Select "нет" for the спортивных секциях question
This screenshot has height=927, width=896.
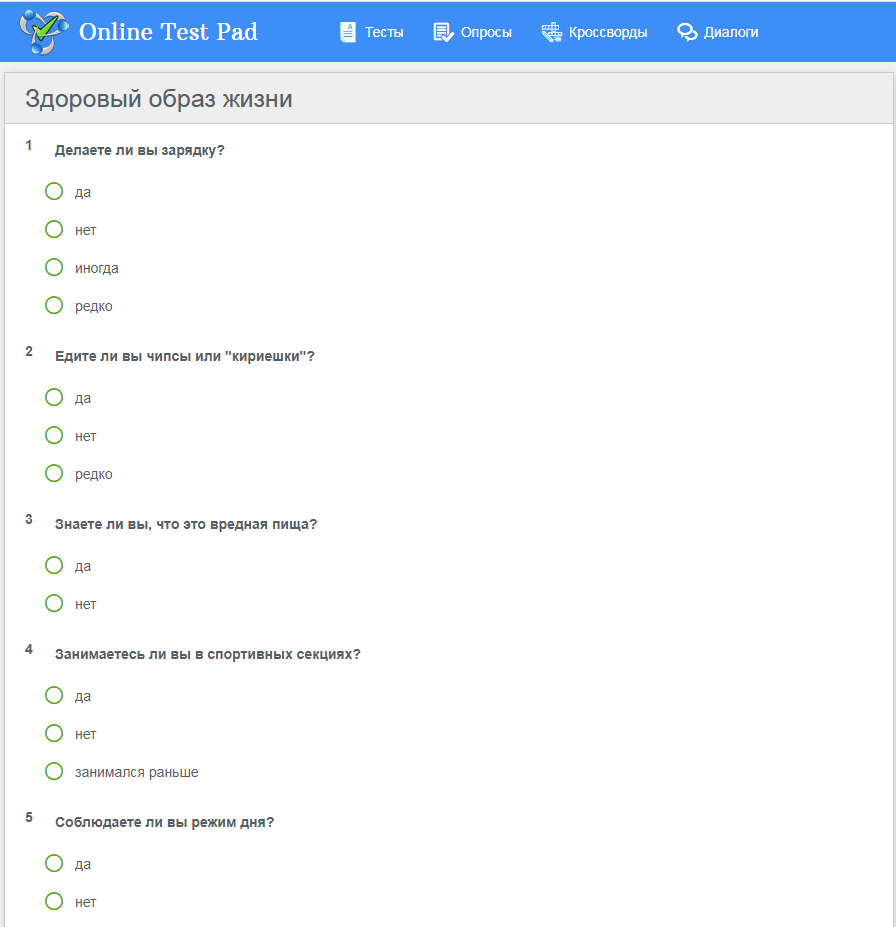coord(54,733)
